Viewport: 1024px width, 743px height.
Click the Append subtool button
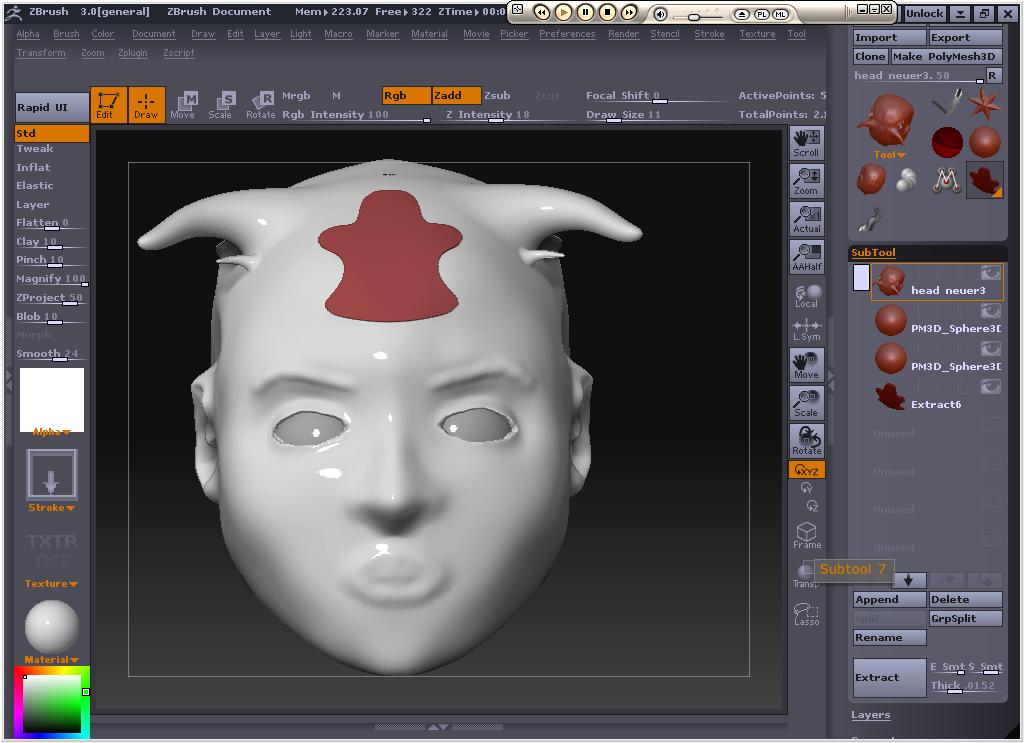[x=889, y=600]
